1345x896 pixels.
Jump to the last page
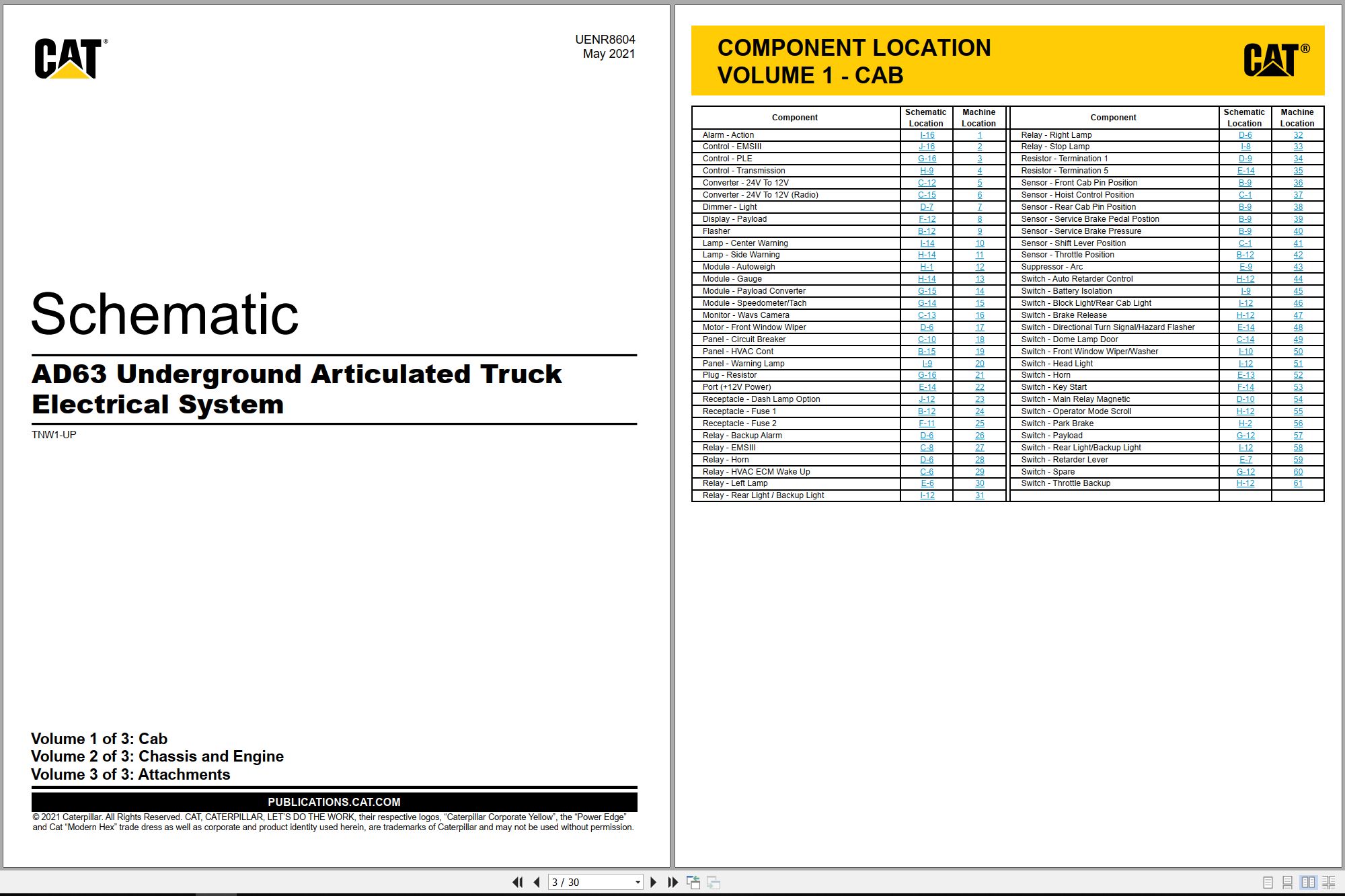(672, 882)
